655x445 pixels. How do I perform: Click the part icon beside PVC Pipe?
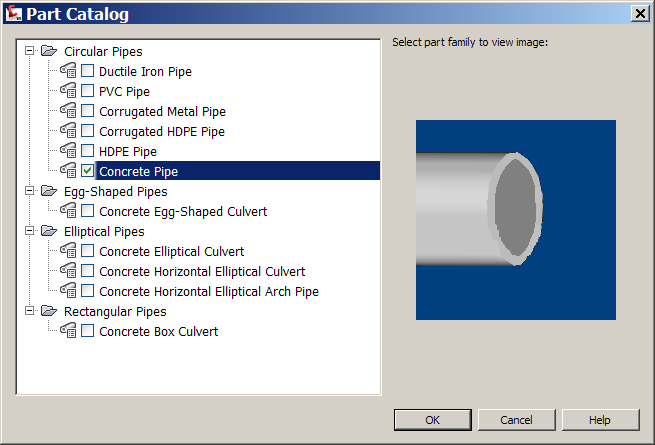tap(68, 91)
